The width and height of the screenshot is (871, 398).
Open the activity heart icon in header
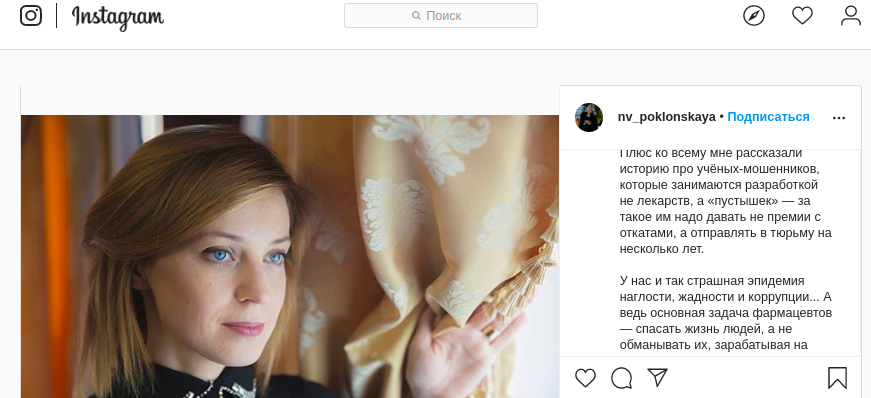pyautogui.click(x=802, y=16)
